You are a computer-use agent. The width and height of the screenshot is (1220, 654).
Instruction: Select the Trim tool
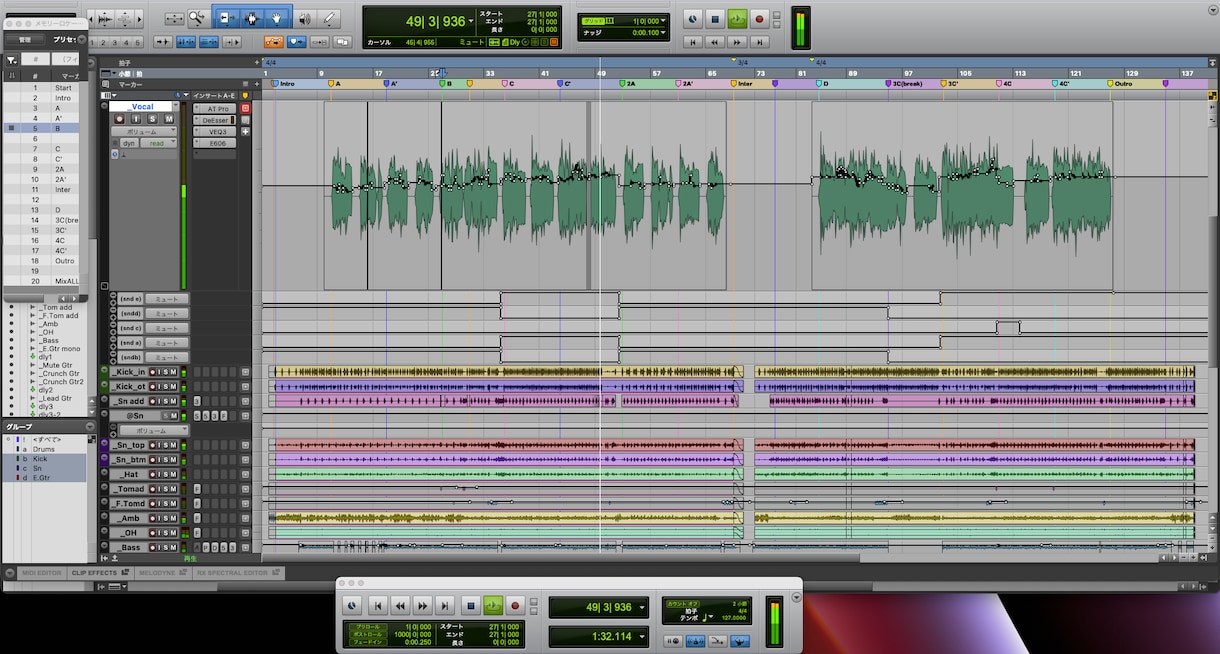tap(225, 18)
